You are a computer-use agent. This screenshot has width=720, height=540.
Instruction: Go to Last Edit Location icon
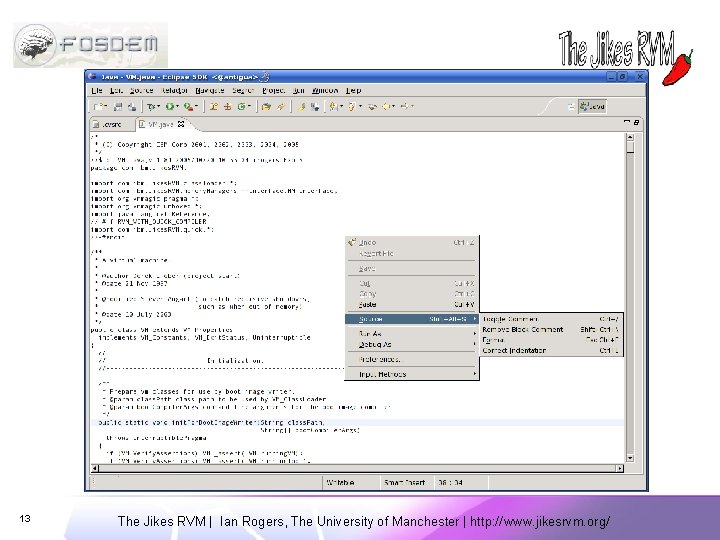pyautogui.click(x=372, y=107)
